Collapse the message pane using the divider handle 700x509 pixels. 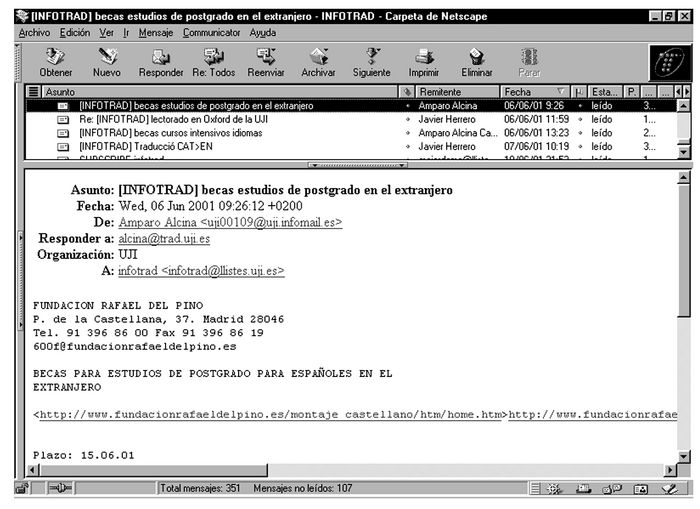click(x=357, y=165)
